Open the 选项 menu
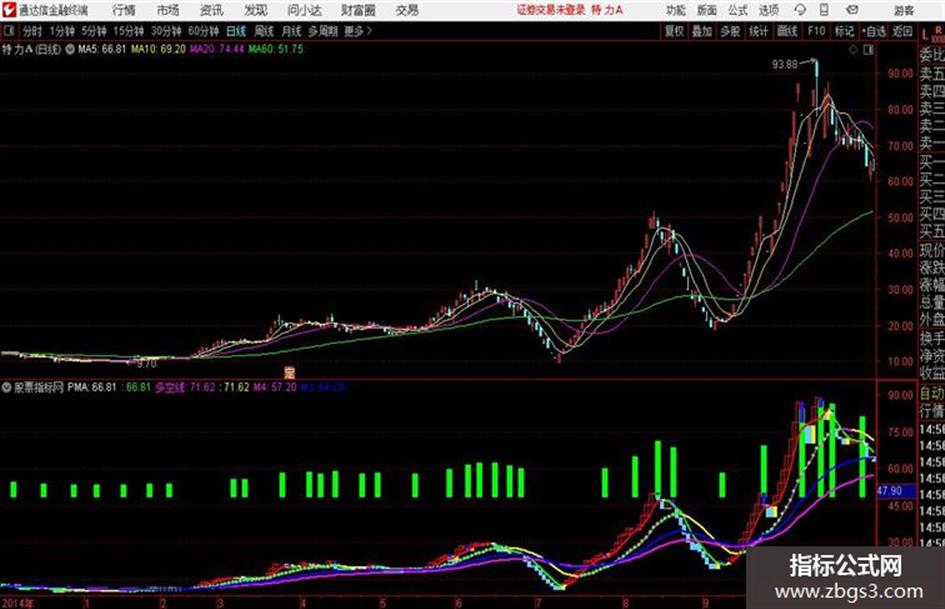Screen dimensions: 945x609 click(x=769, y=10)
